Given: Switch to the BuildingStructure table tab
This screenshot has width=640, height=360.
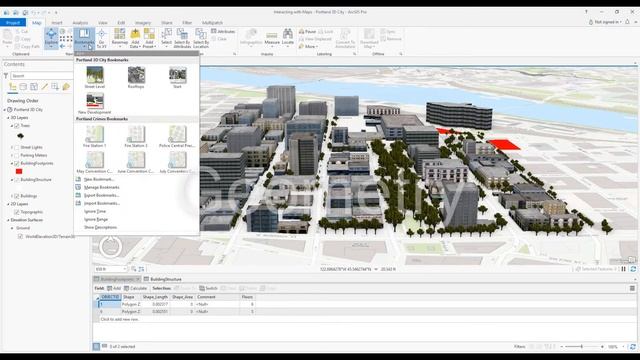Looking at the screenshot, I should click(162, 279).
